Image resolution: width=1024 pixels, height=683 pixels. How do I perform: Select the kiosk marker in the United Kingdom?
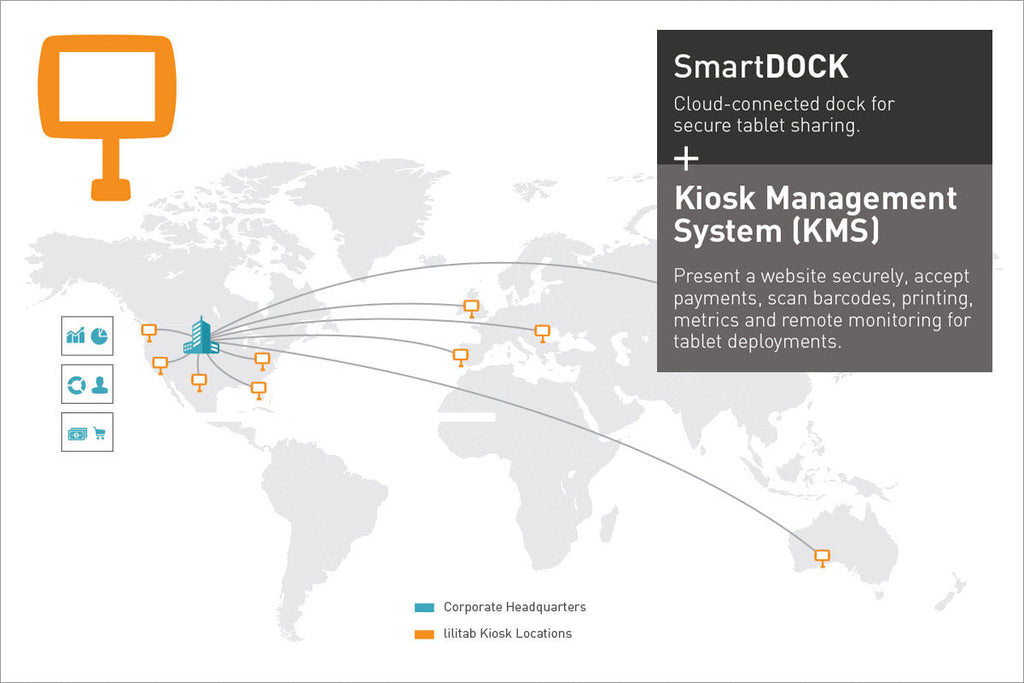click(x=471, y=308)
